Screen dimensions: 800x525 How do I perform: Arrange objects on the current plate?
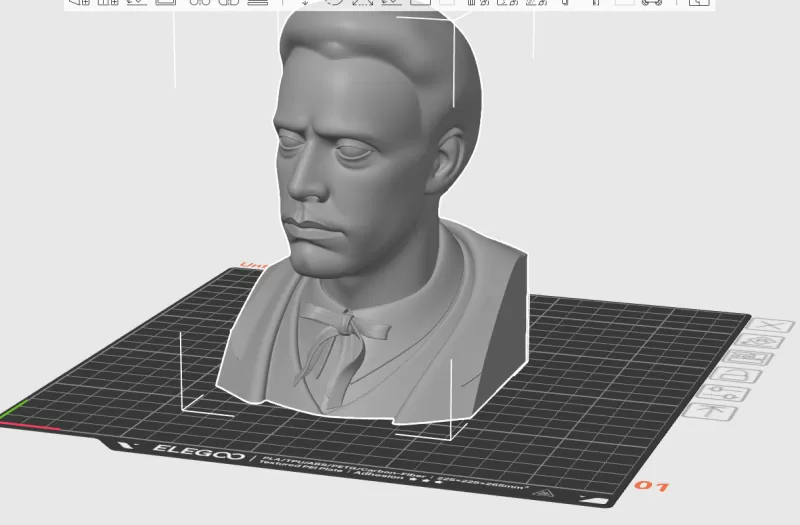750,358
